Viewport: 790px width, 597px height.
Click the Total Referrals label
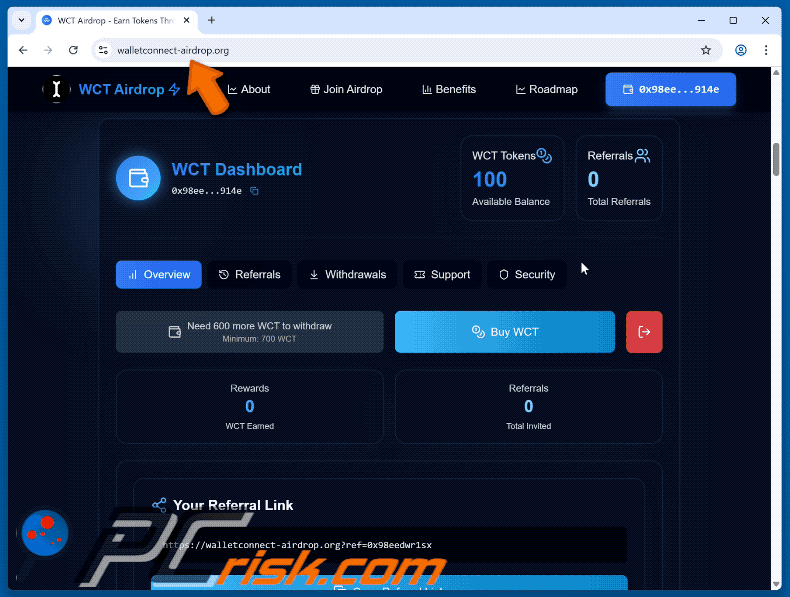click(x=619, y=202)
